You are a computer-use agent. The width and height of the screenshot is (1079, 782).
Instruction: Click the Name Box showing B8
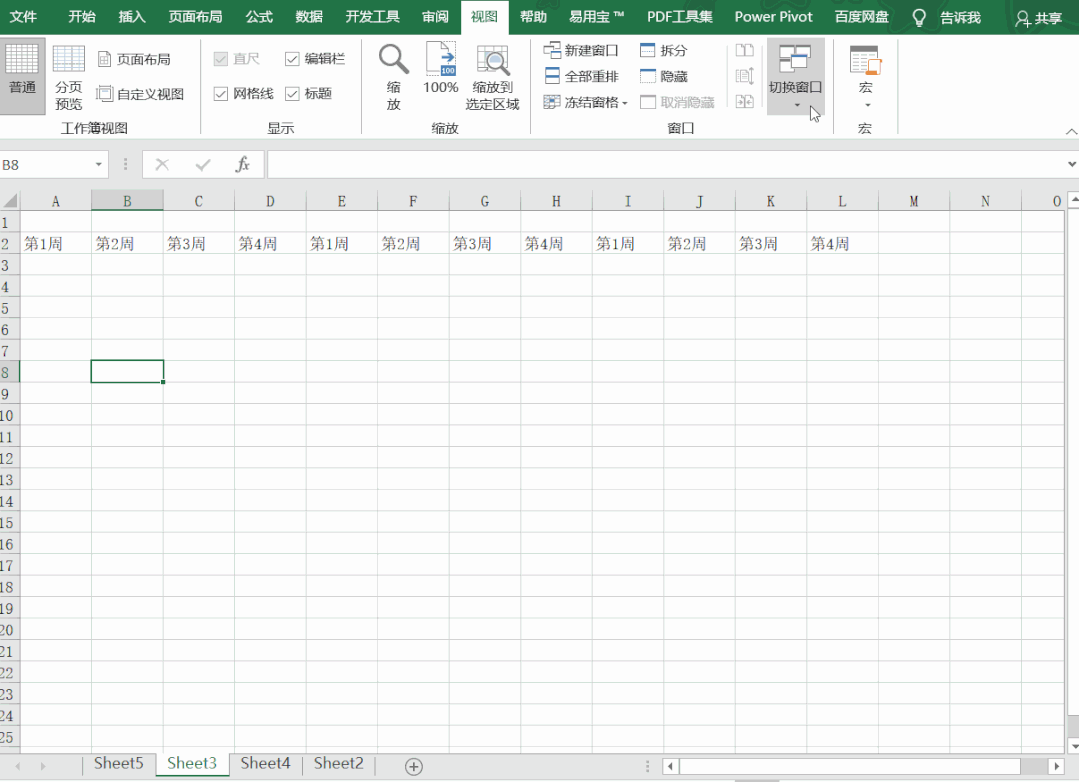pyautogui.click(x=45, y=165)
